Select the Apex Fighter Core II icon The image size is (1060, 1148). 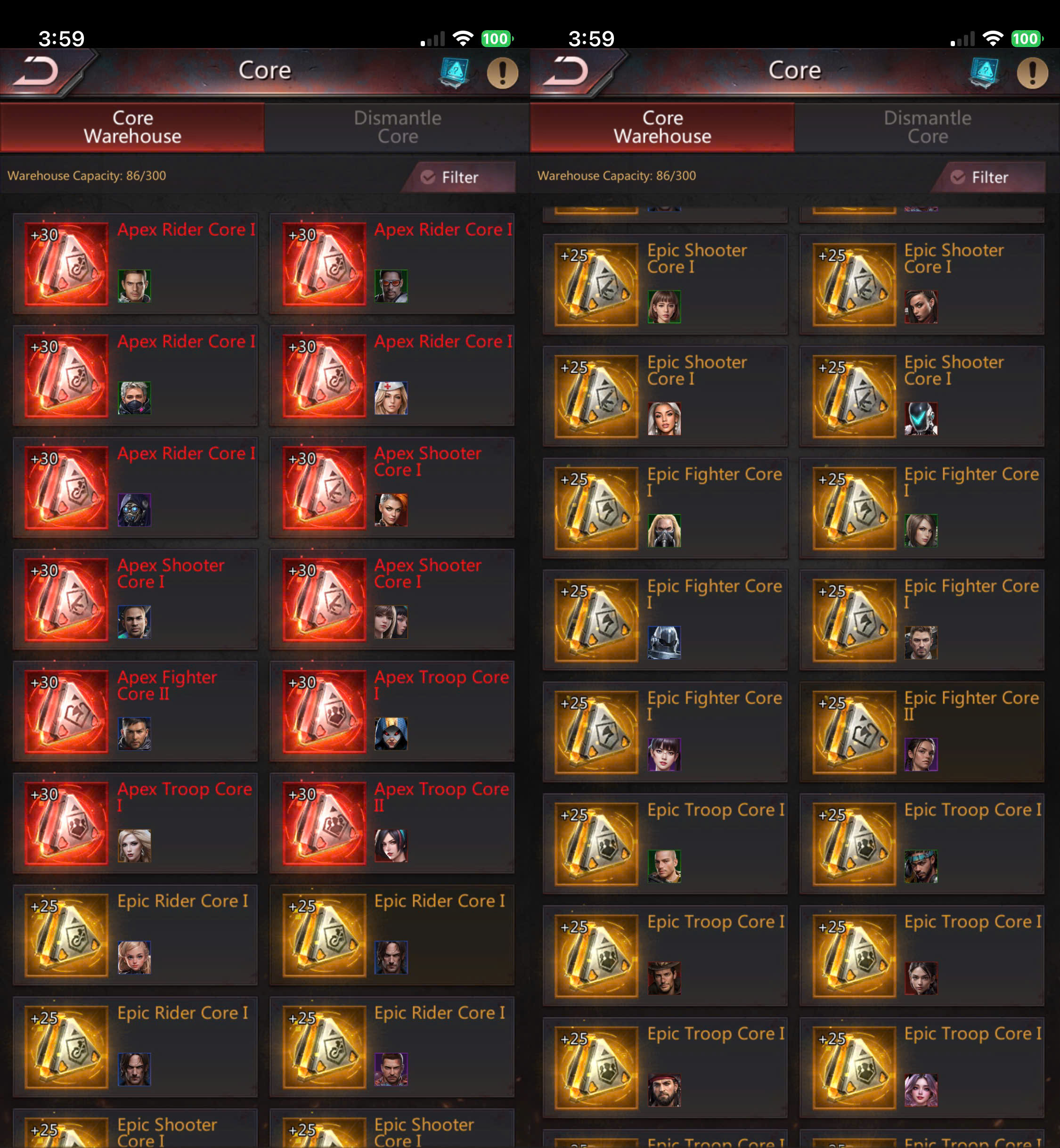(66, 711)
